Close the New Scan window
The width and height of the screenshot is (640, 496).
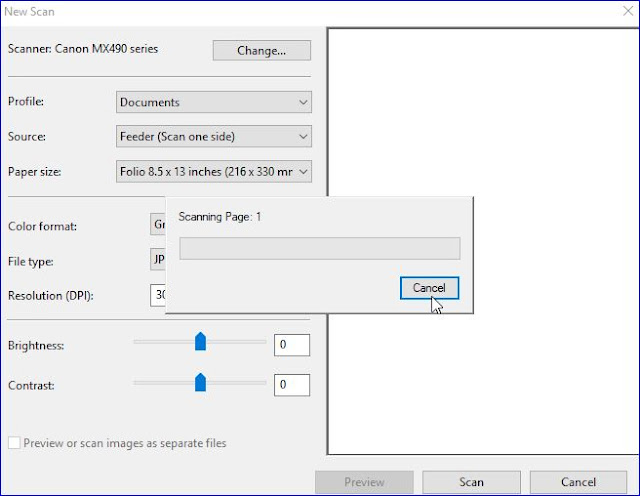(628, 11)
